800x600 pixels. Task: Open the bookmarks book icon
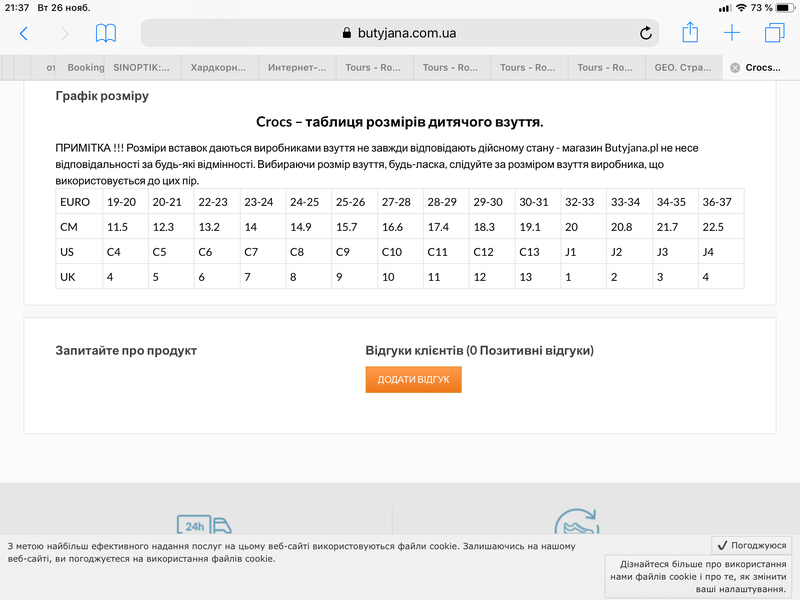coord(106,33)
